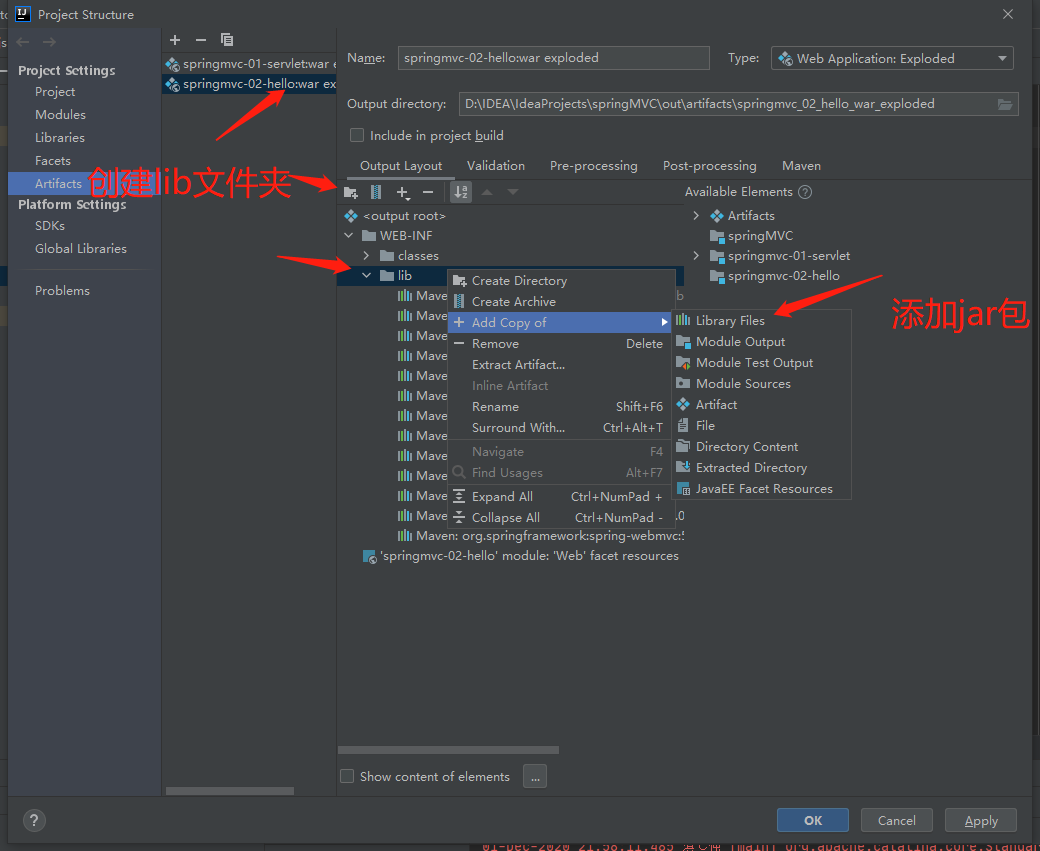This screenshot has height=851, width=1040.
Task: Toggle the sort elements by name icon
Action: tap(461, 192)
